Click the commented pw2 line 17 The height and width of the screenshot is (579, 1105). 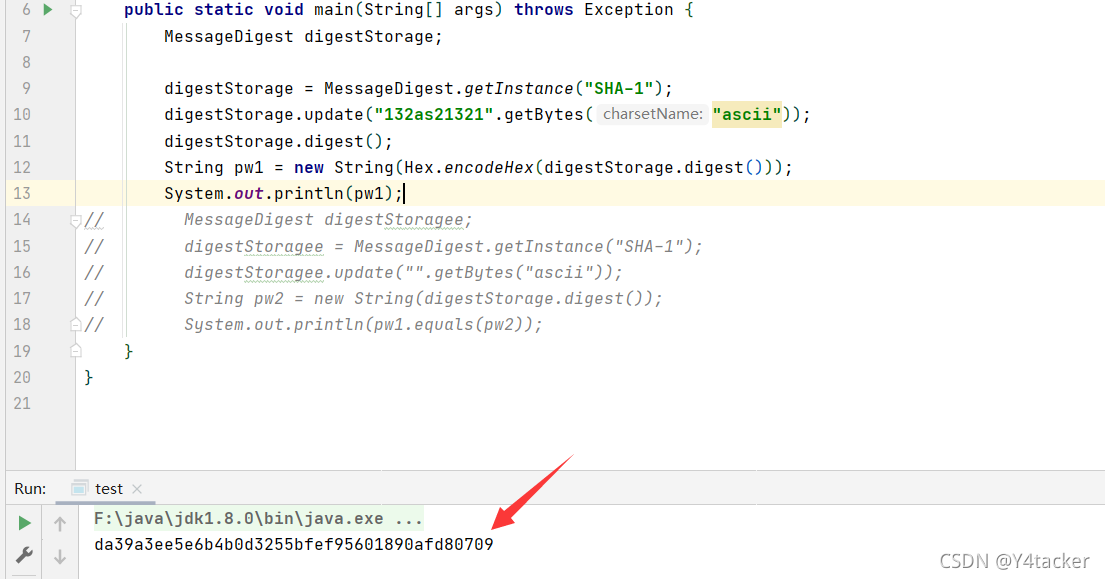(423, 299)
